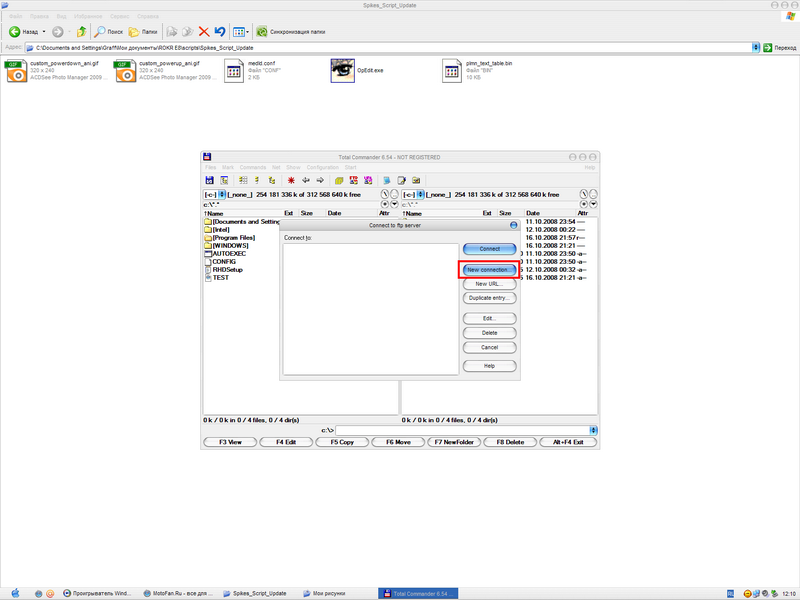Click the left arrow back icon in Total Commander
This screenshot has width=800, height=600.
point(306,180)
